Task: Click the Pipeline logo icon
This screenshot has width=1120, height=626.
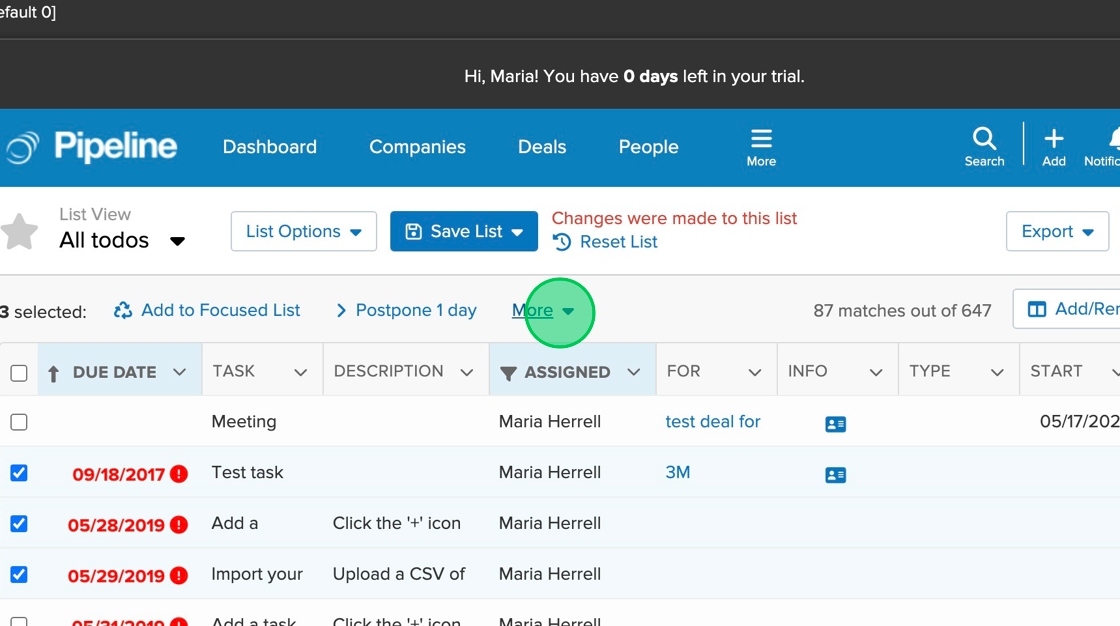Action: tap(22, 147)
